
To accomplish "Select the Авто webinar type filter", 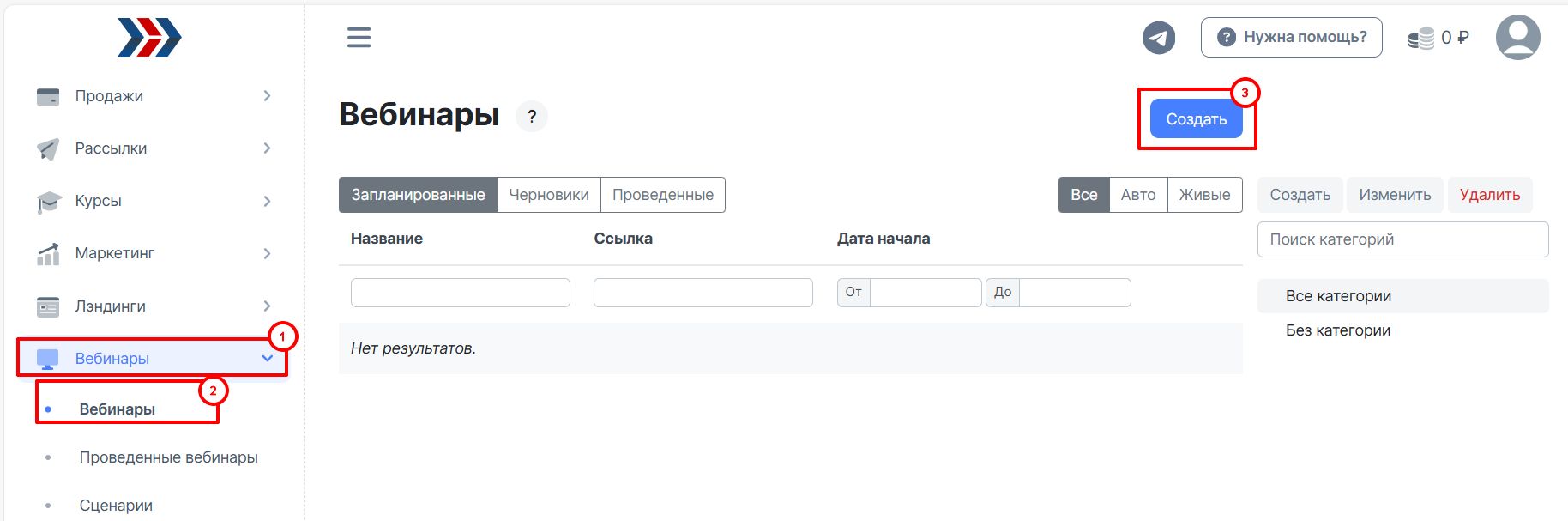I will (x=1138, y=195).
